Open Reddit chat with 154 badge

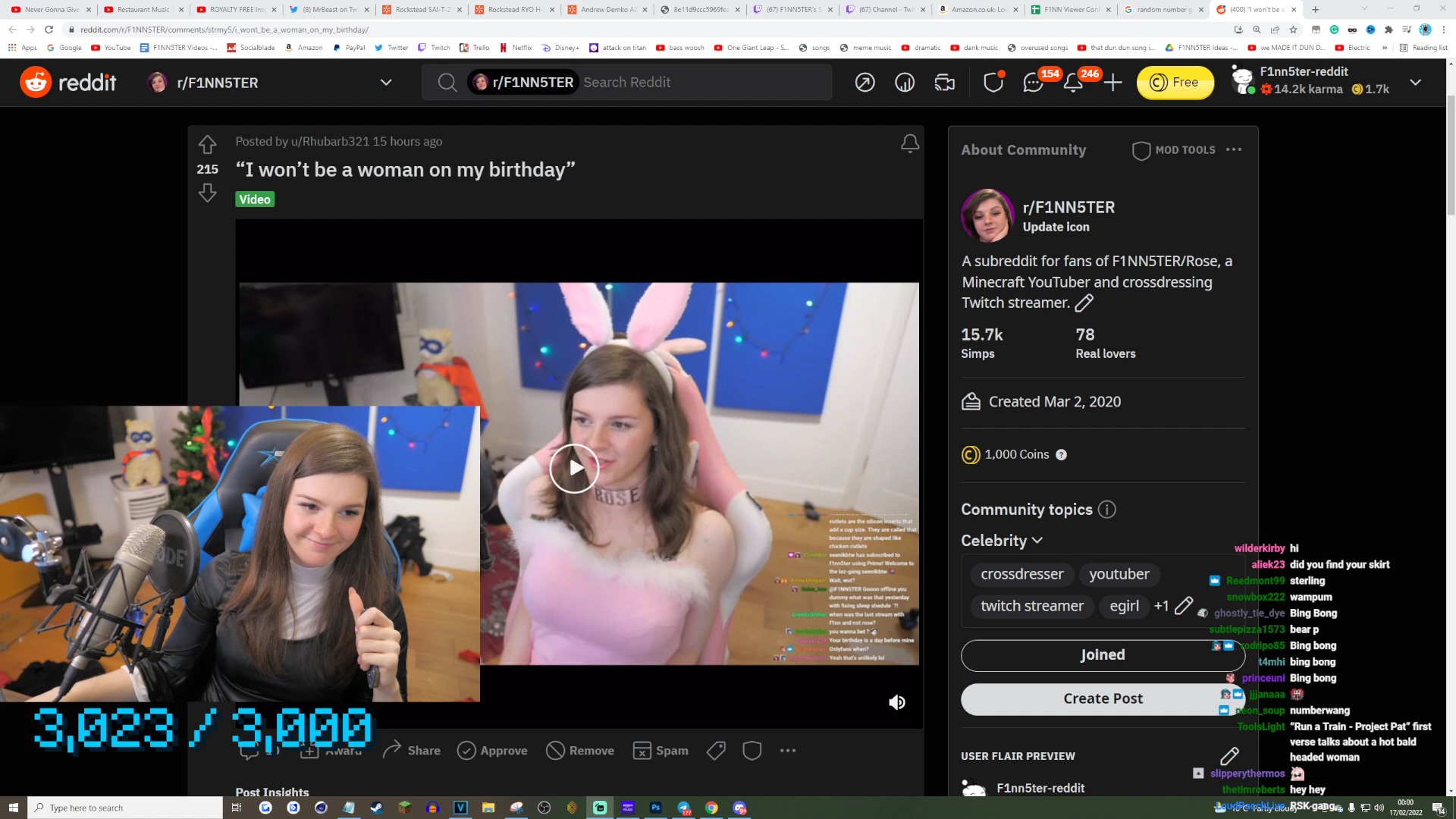click(x=1034, y=83)
